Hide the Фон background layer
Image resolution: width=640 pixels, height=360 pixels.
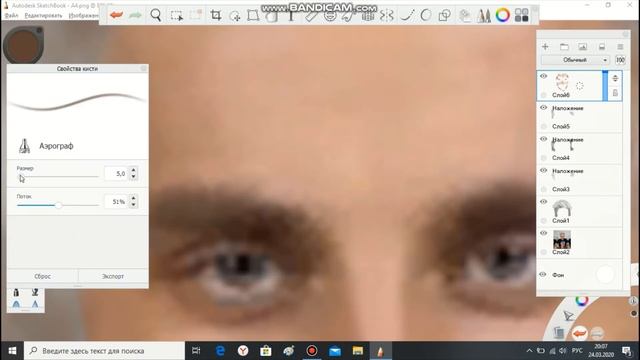pos(543,275)
